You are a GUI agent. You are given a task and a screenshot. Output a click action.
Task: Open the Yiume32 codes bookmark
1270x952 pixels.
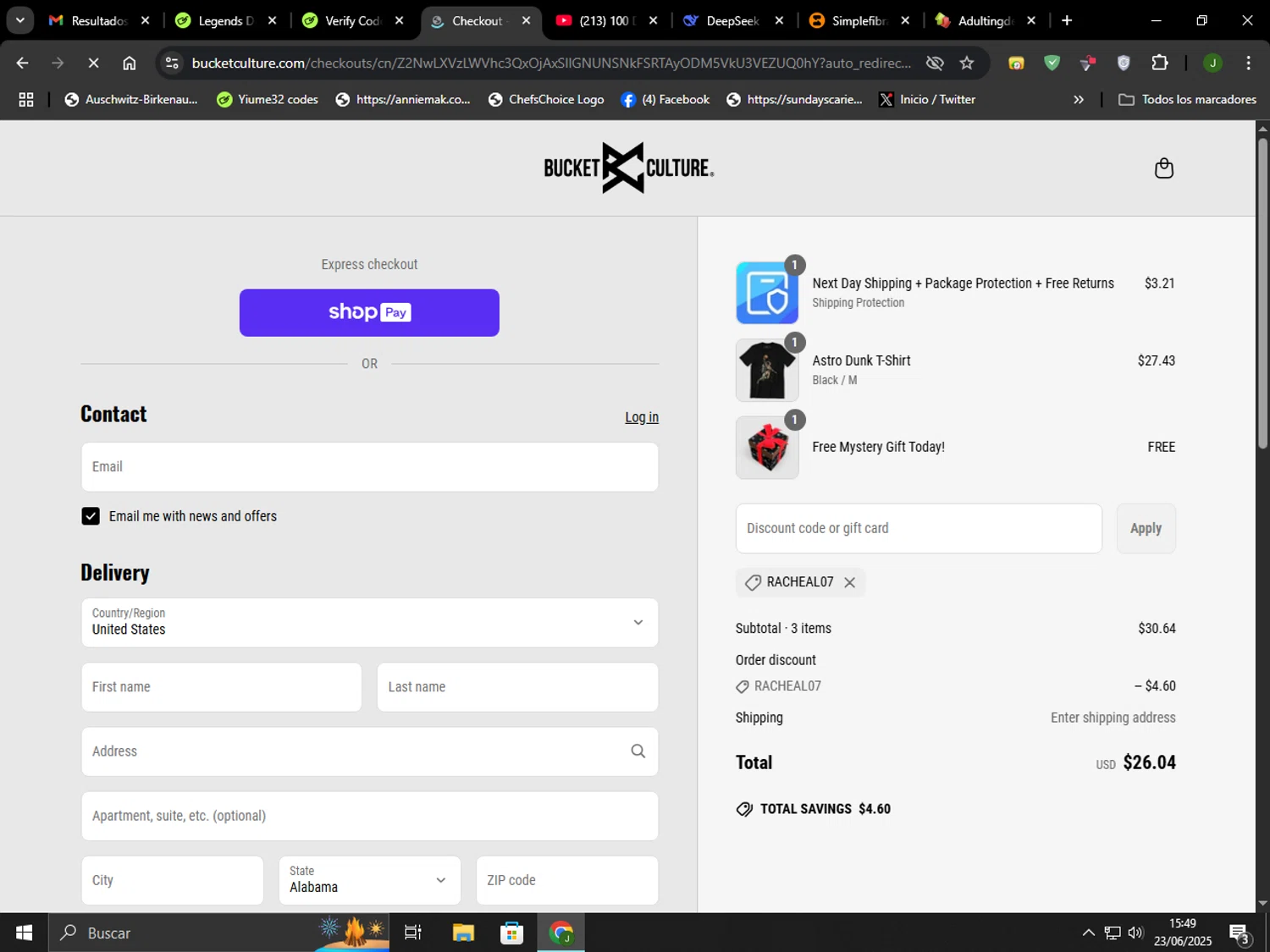pos(268,100)
